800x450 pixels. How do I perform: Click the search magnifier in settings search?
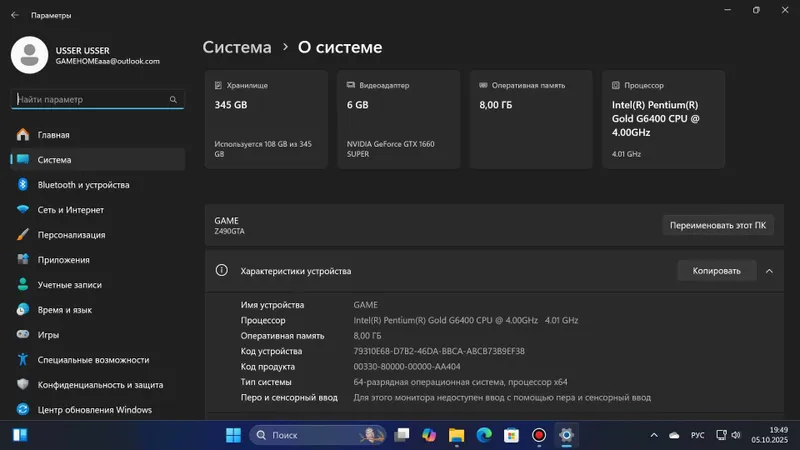coord(173,99)
